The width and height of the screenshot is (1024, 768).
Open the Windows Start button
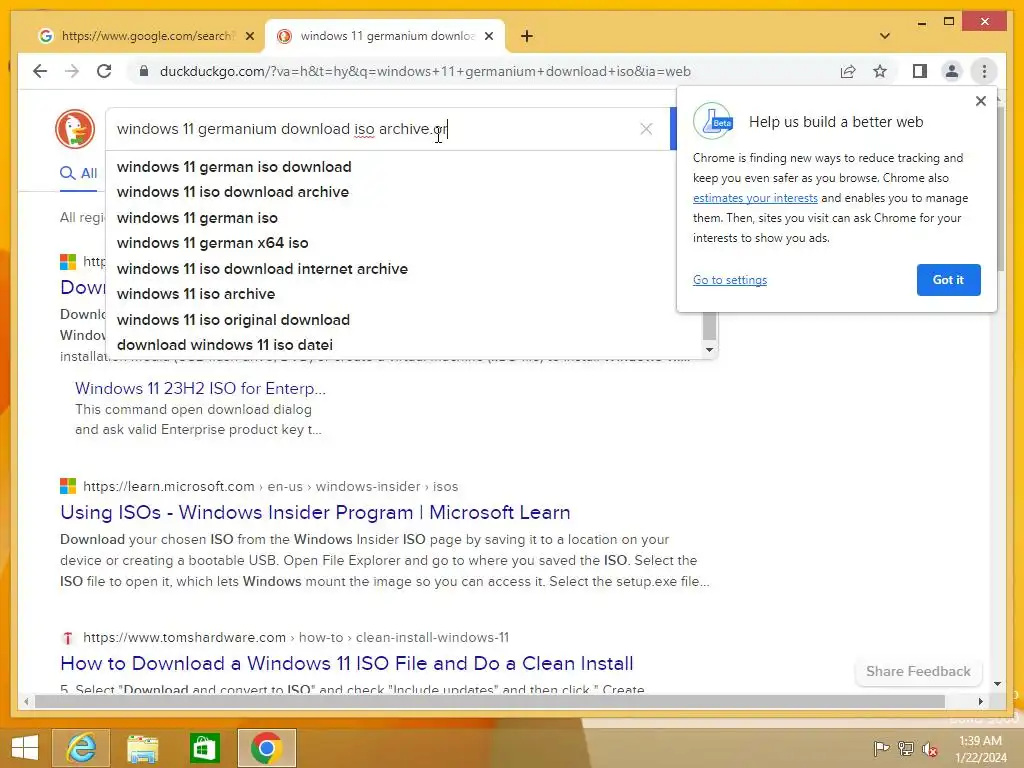click(25, 748)
